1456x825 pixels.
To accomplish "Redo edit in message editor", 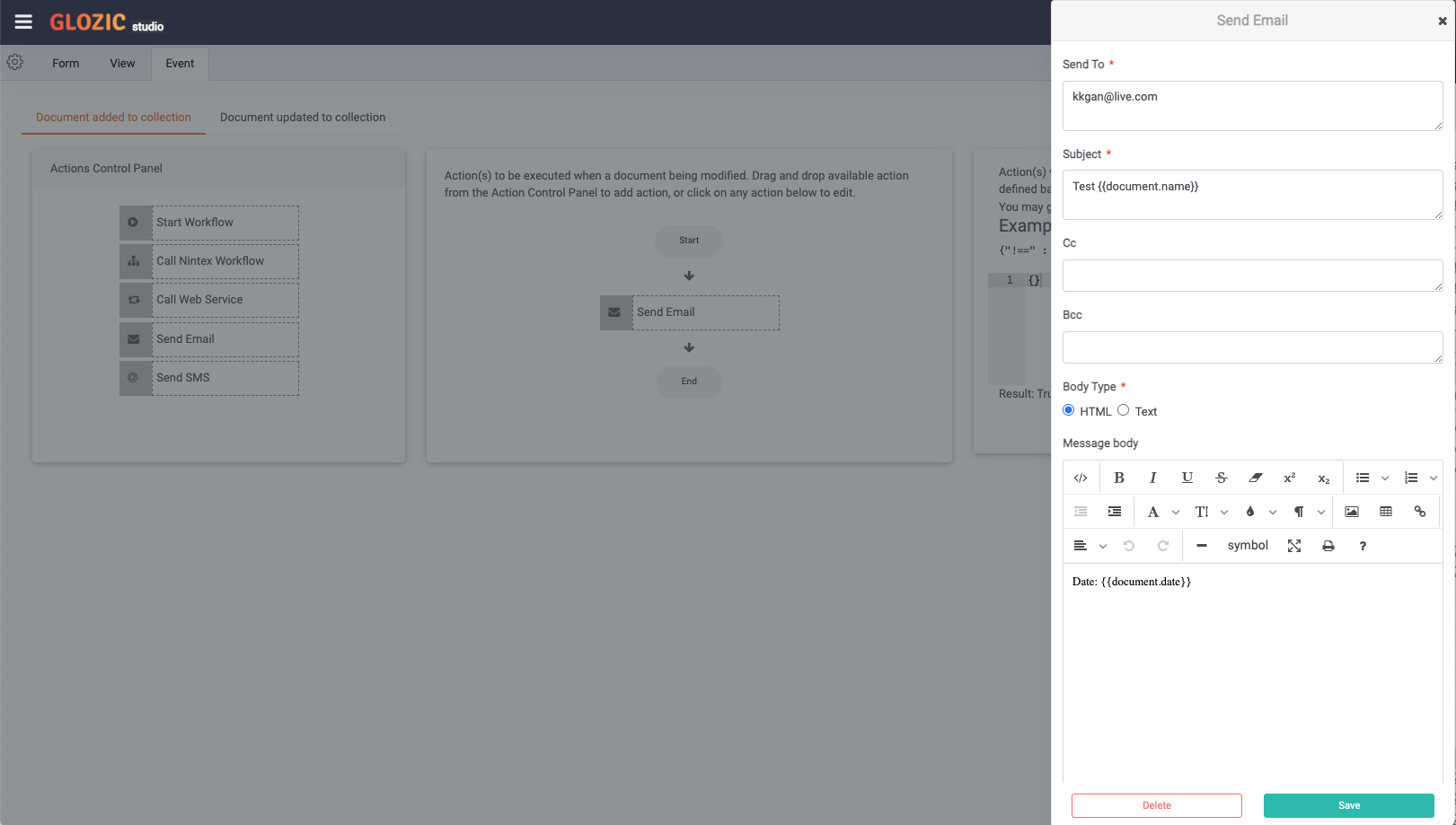I will pyautogui.click(x=1163, y=546).
